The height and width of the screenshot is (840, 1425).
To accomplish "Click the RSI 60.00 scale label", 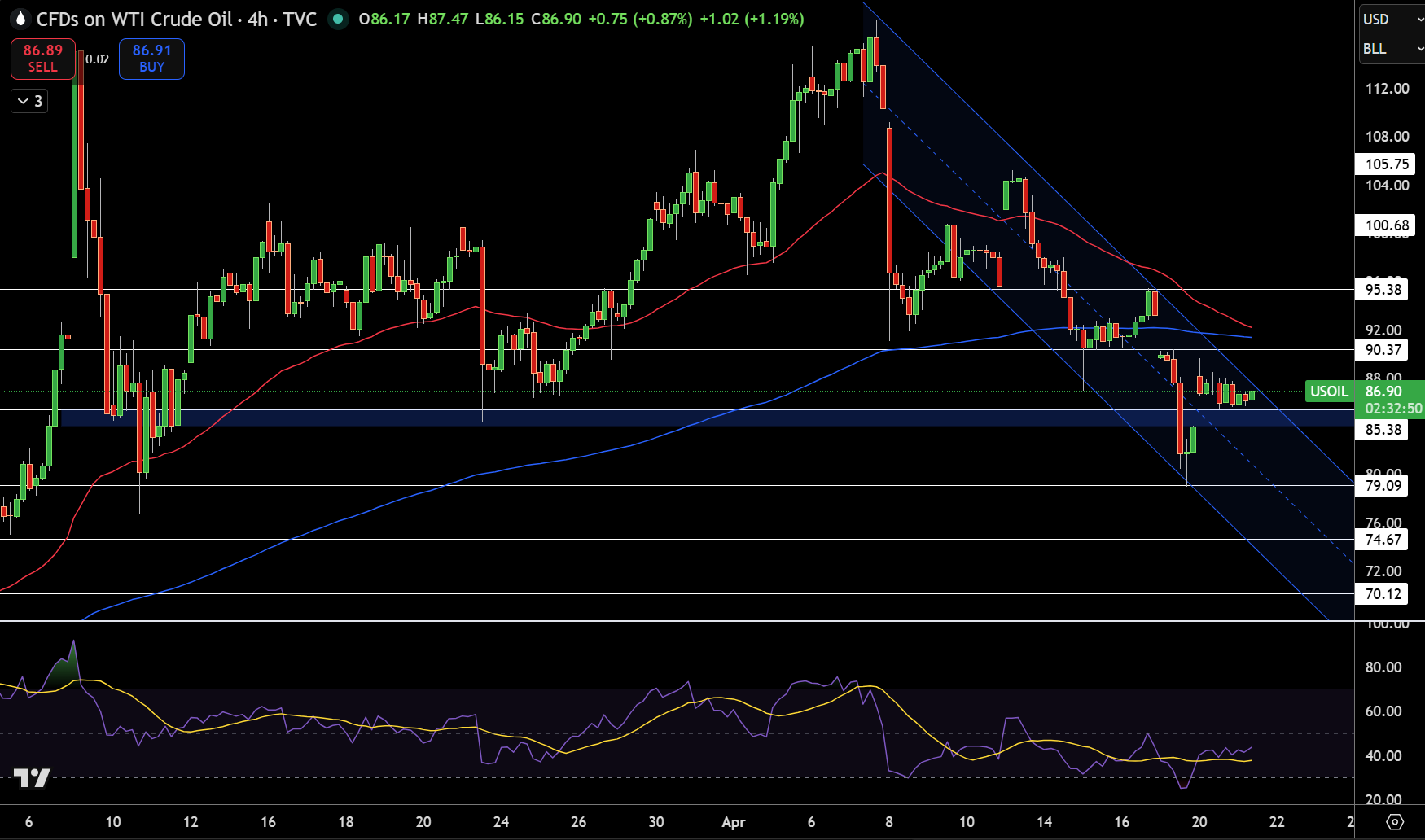I will pos(1383,711).
